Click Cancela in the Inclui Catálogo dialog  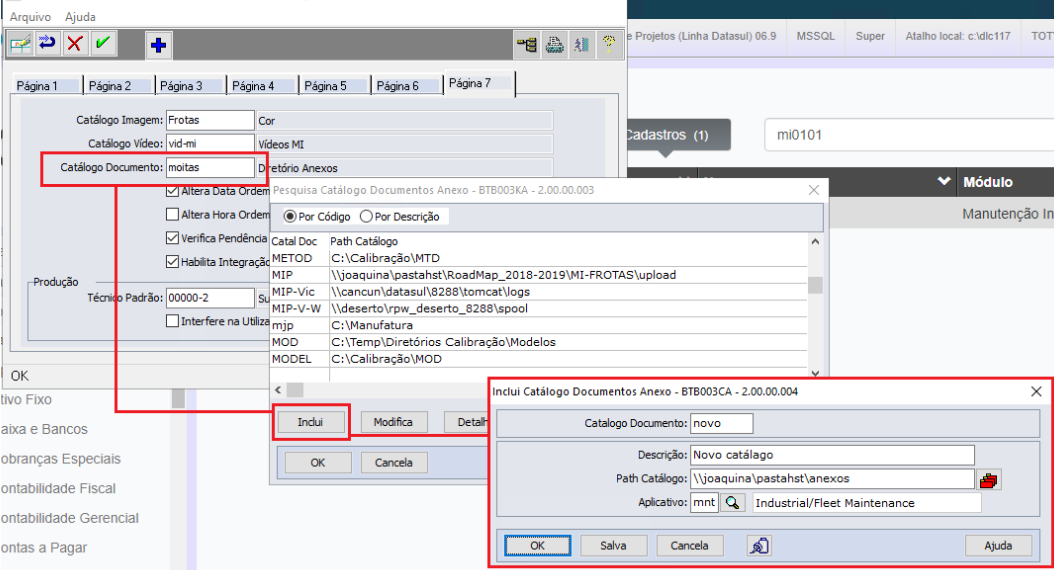(x=690, y=545)
